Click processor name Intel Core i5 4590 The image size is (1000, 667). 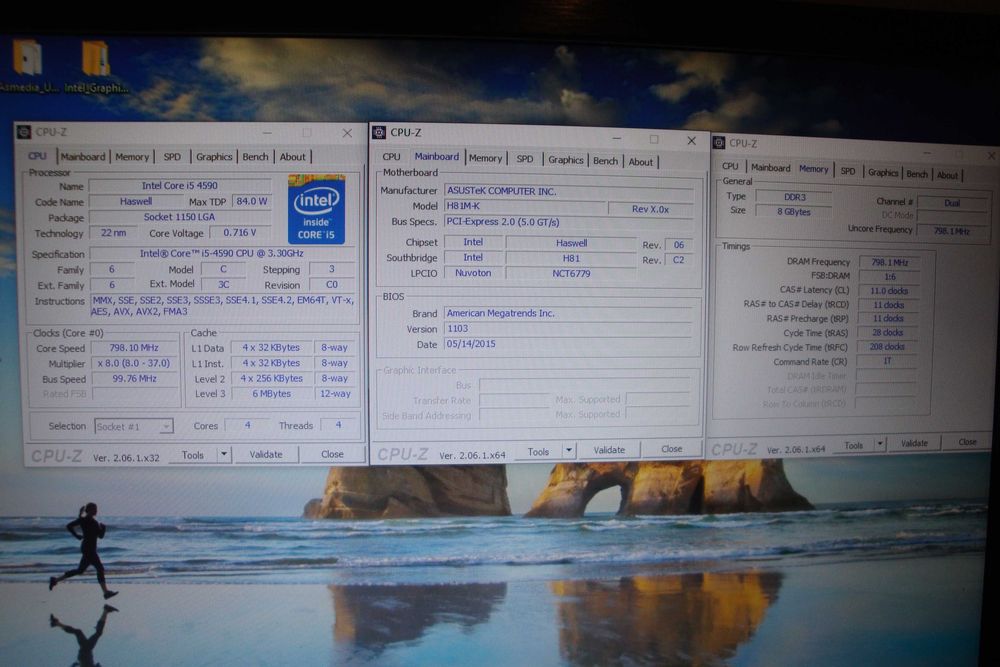(180, 186)
